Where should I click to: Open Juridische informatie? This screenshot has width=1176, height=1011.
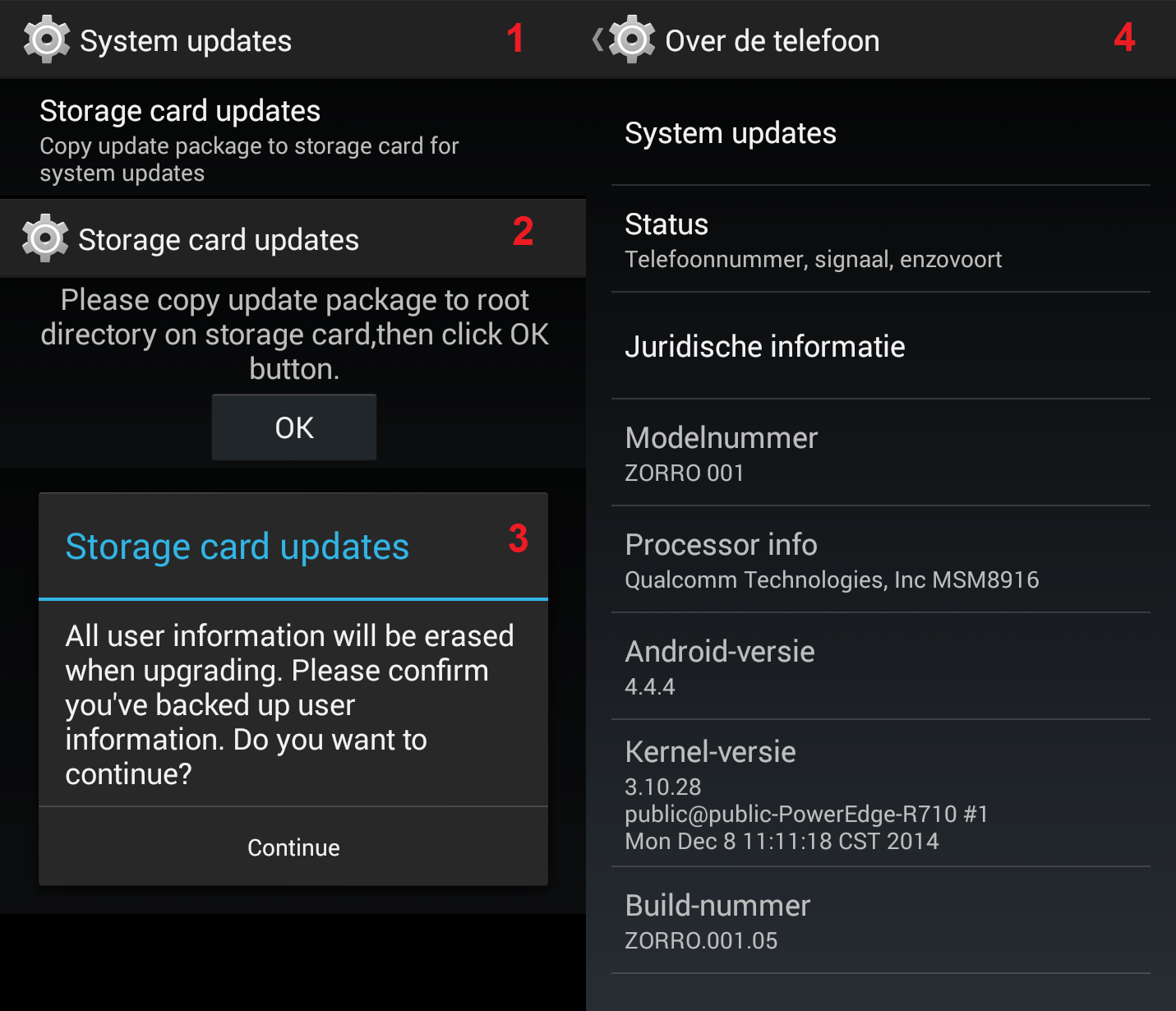[881, 346]
